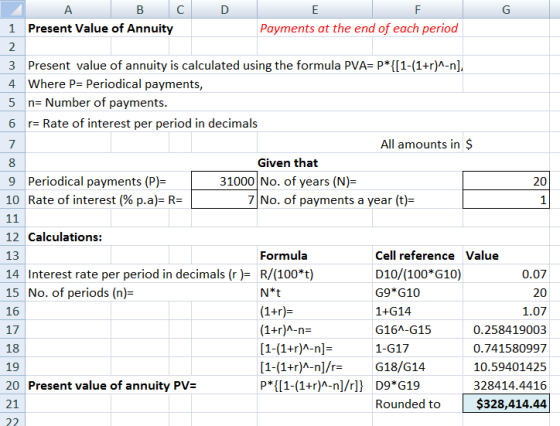Select column A header

[x=68, y=9]
